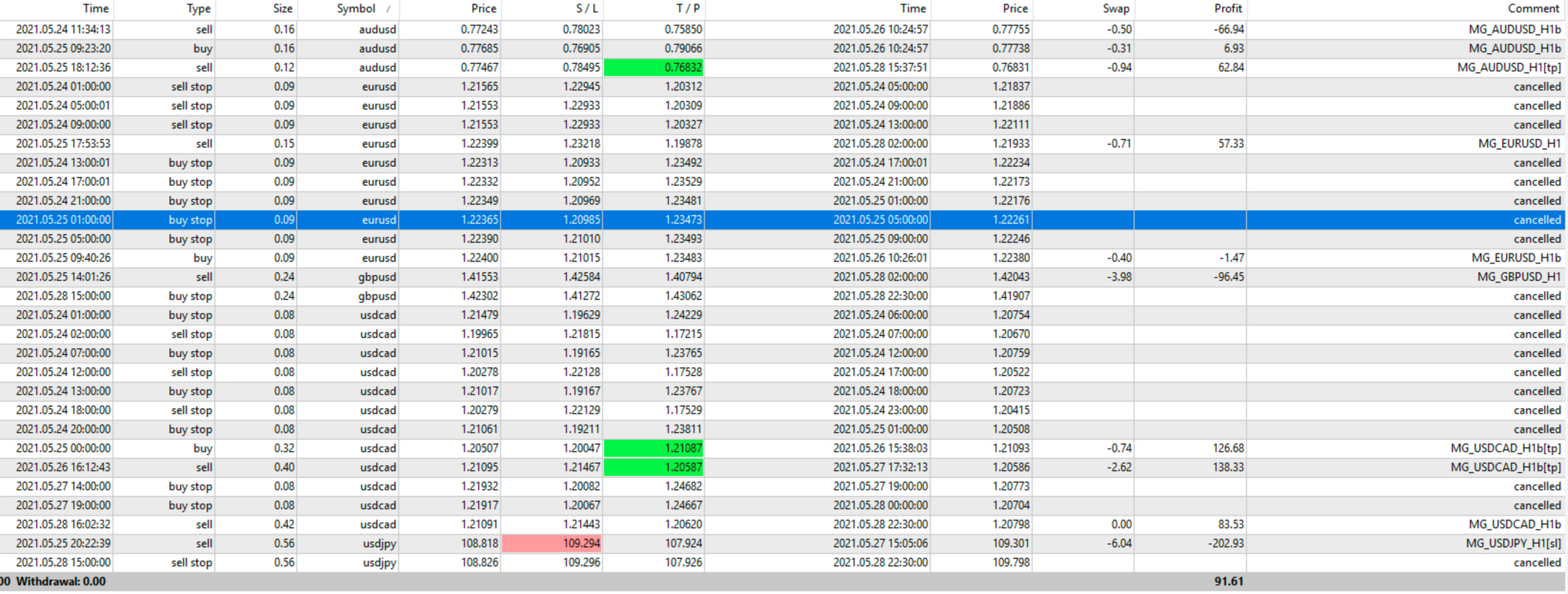1568x594 pixels.
Task: Select the green T/P cell 0.76832
Action: click(x=654, y=67)
